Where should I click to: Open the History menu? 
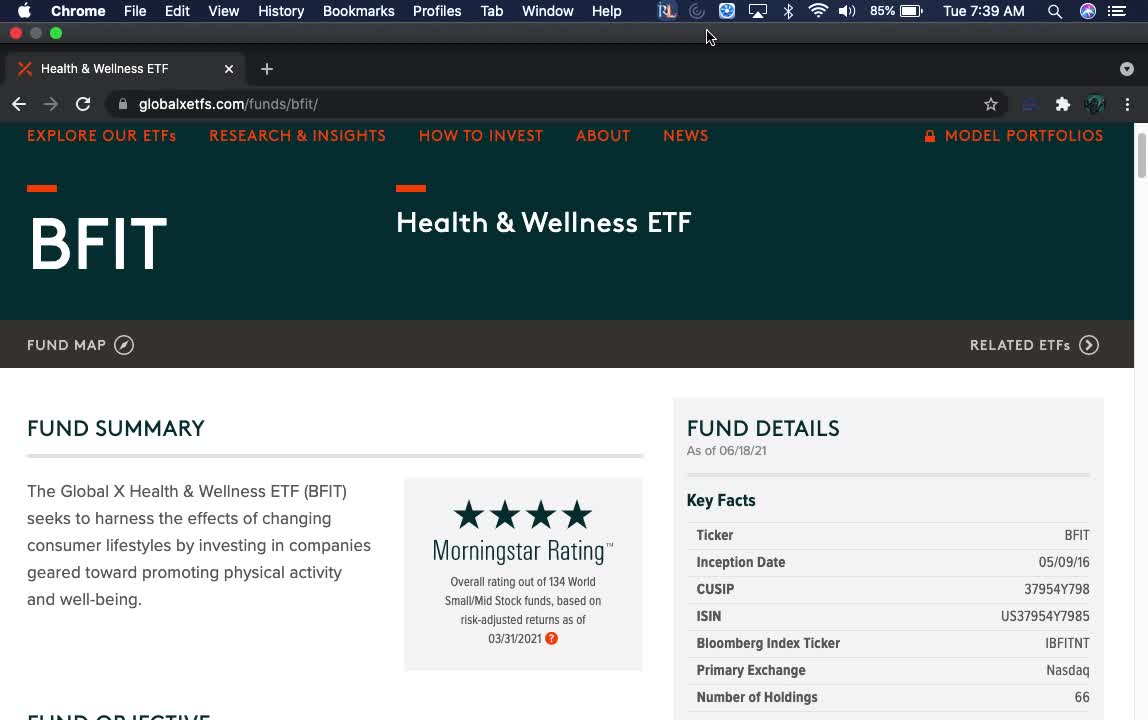[x=281, y=11]
